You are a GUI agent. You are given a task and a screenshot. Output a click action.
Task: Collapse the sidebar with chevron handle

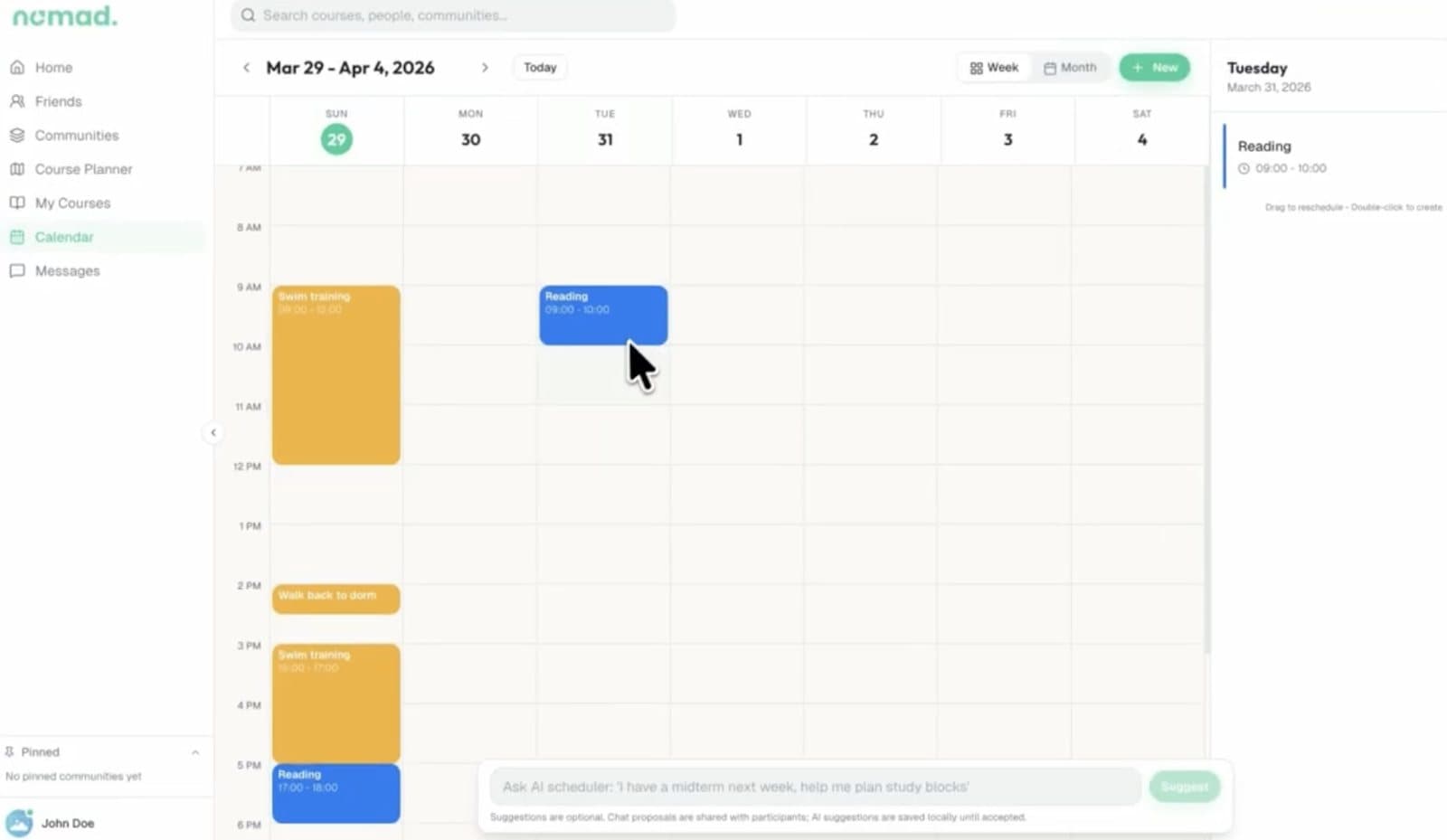213,432
